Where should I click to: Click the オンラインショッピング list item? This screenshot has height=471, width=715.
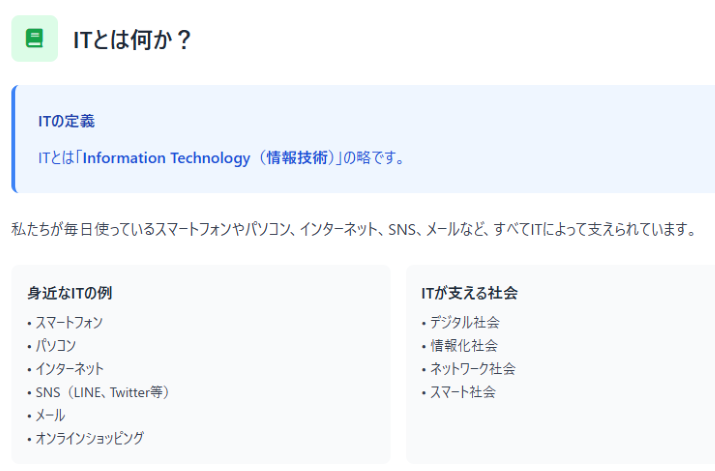(89, 437)
